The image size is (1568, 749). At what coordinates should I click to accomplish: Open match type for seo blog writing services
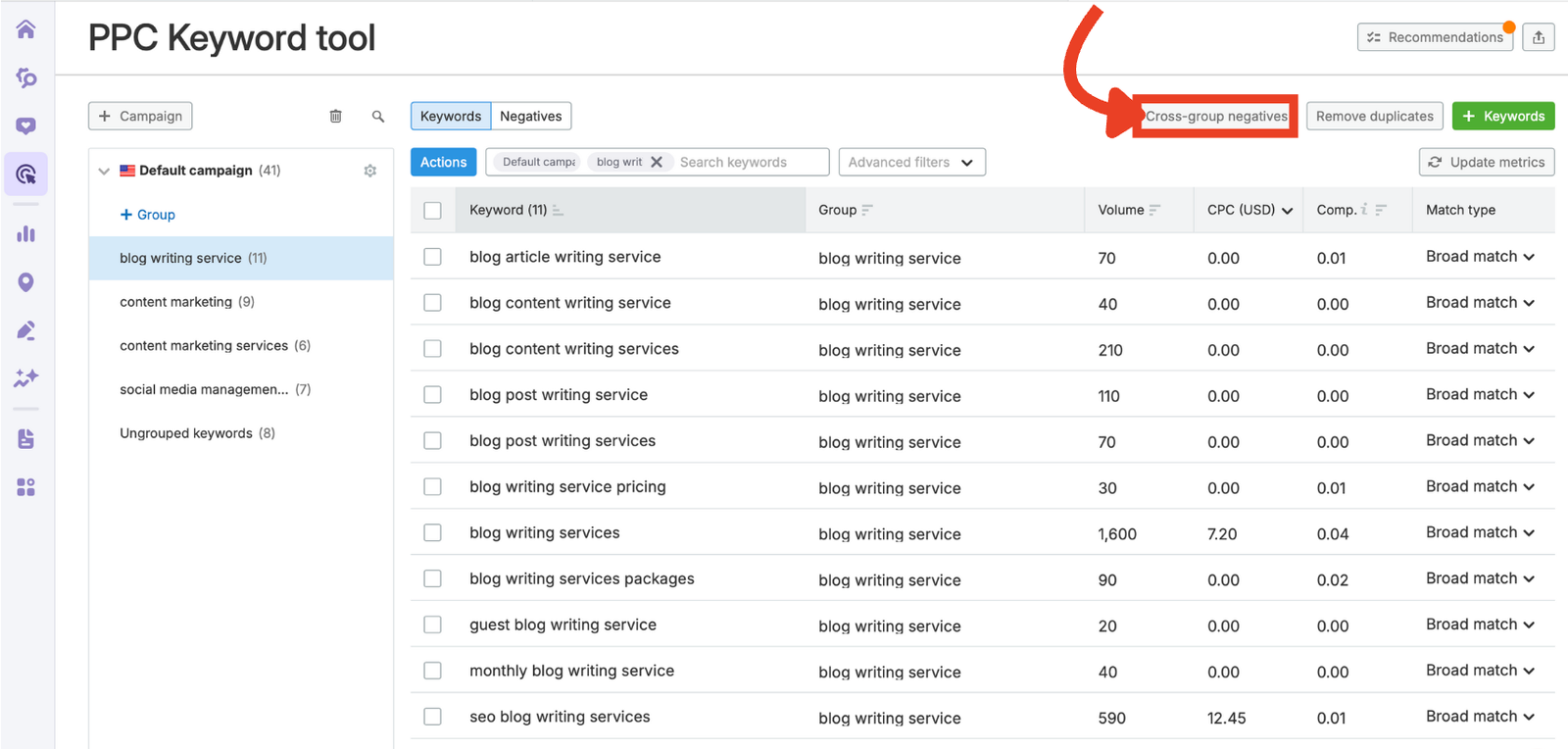point(1480,717)
